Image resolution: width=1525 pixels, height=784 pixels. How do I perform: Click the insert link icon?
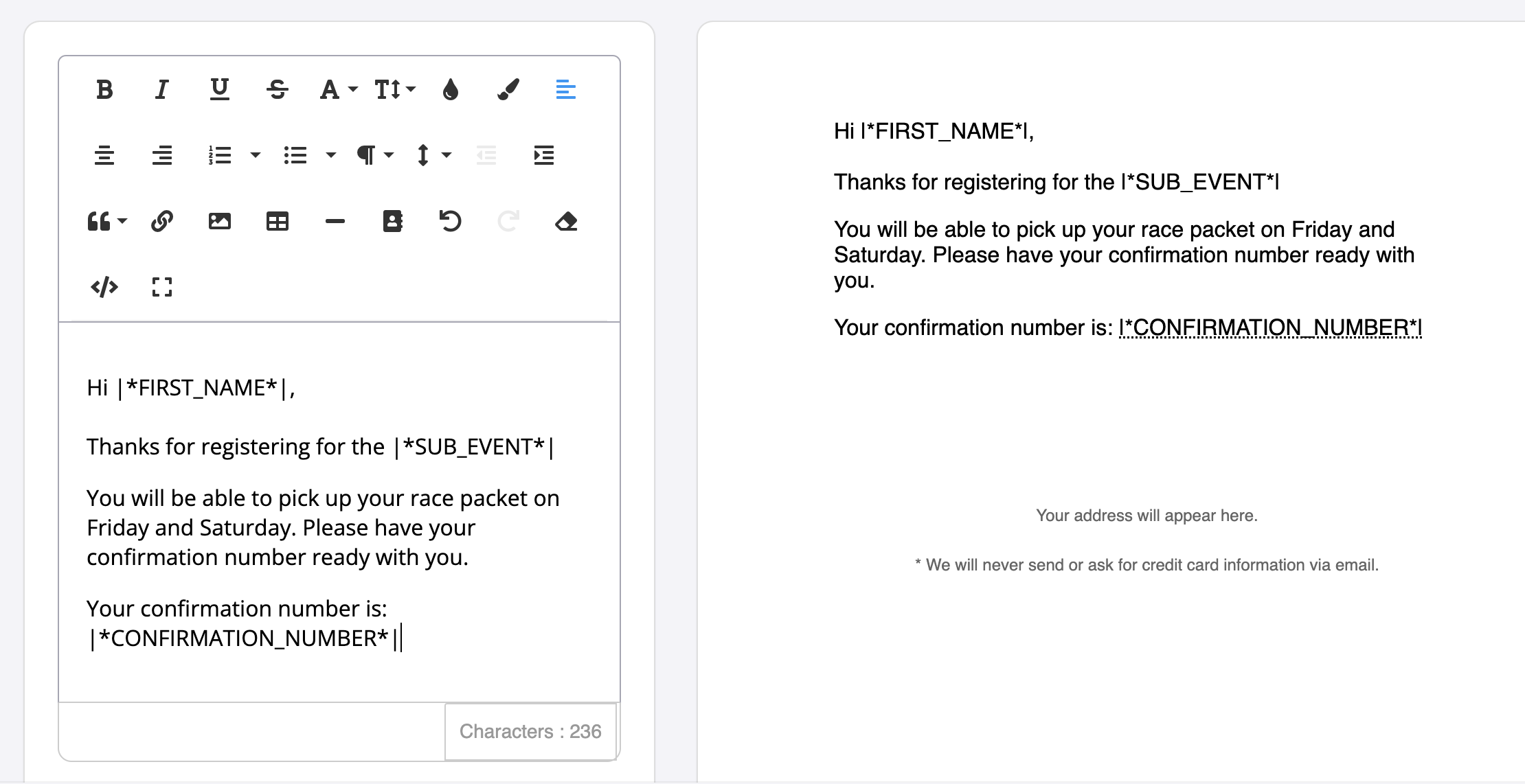click(x=162, y=221)
